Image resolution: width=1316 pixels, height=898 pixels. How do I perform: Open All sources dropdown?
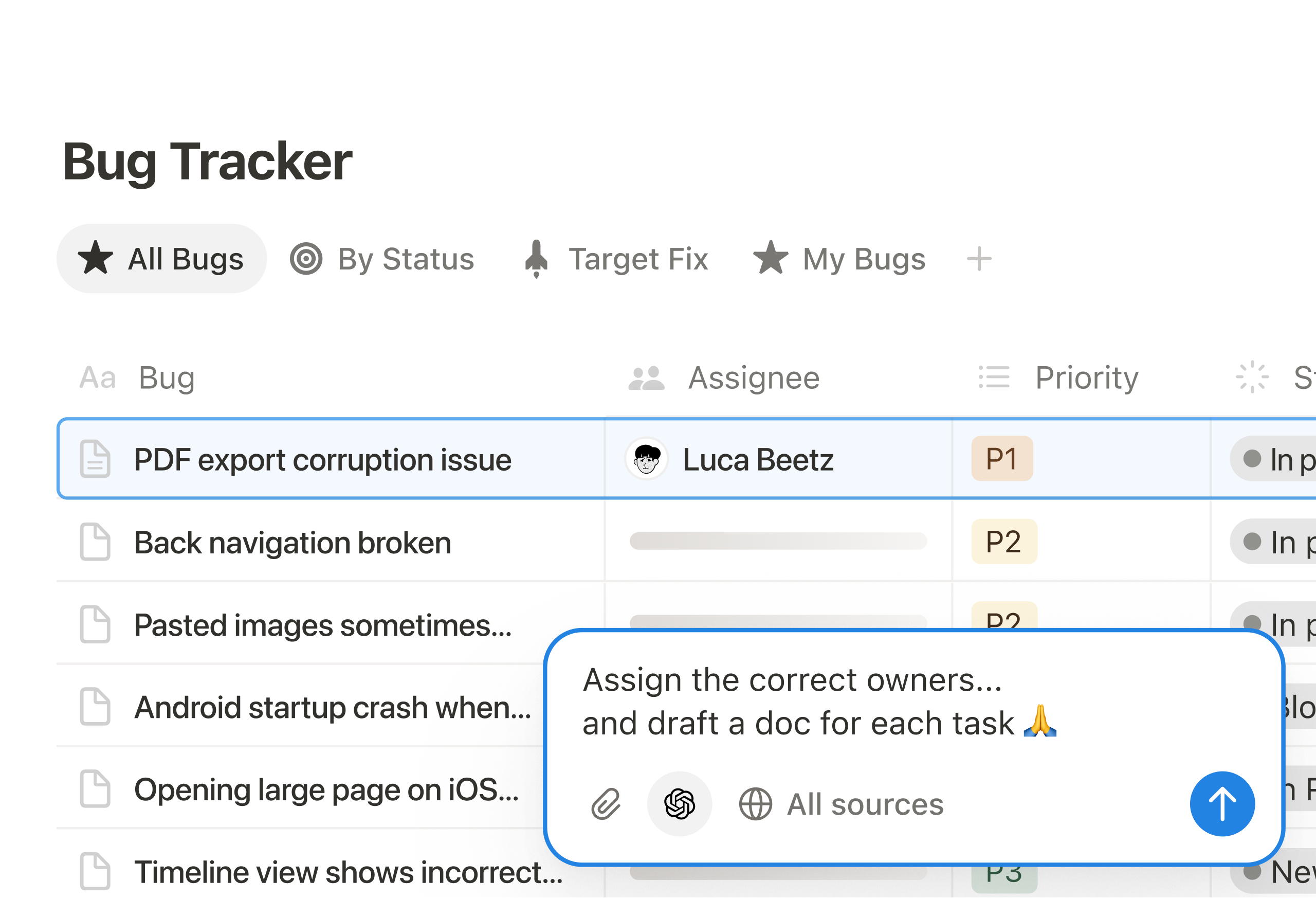point(842,804)
